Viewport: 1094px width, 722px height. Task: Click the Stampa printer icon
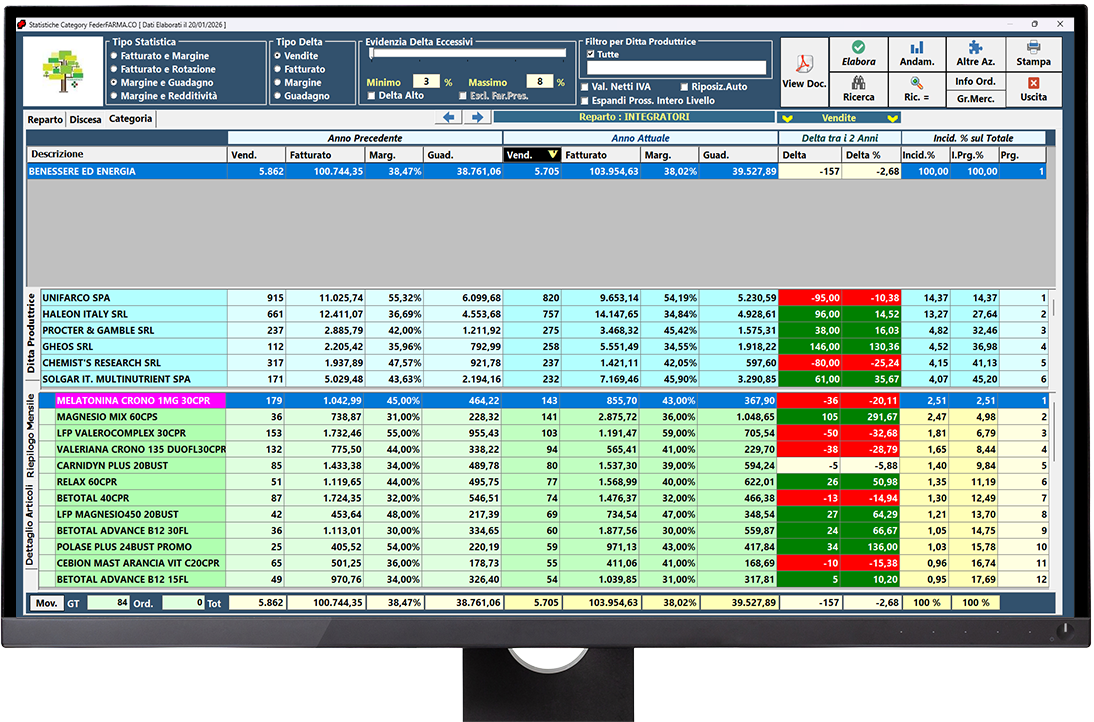coord(1033,48)
